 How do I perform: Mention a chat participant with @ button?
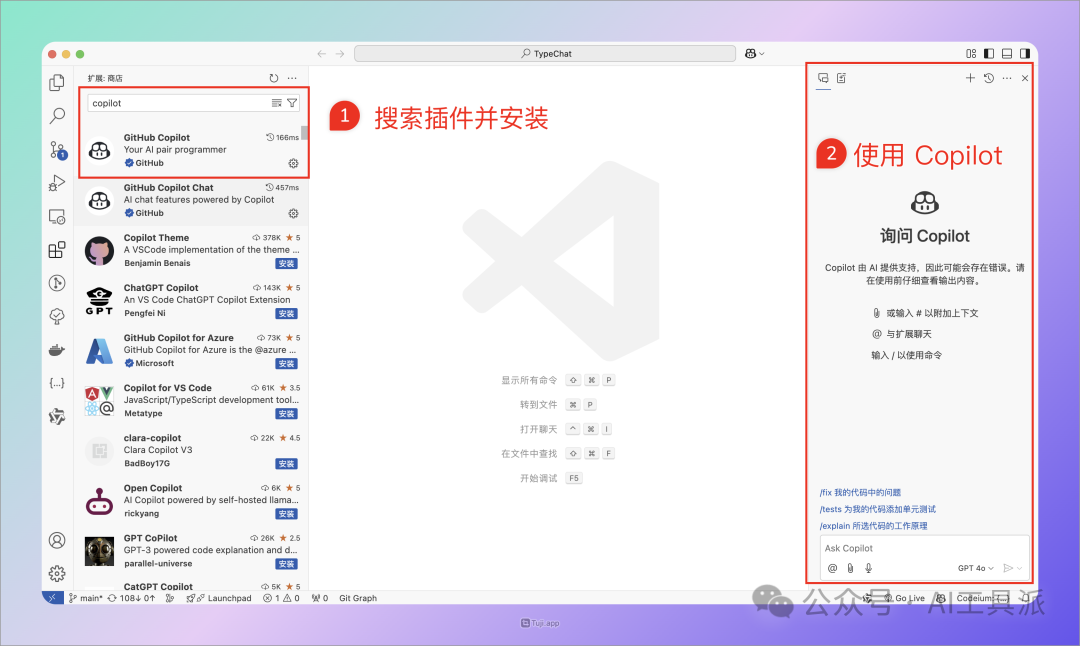coord(833,568)
